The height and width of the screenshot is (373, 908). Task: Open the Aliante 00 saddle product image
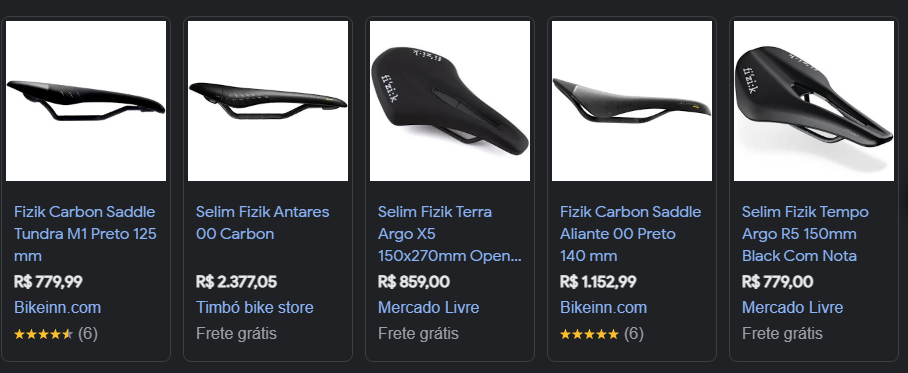632,101
